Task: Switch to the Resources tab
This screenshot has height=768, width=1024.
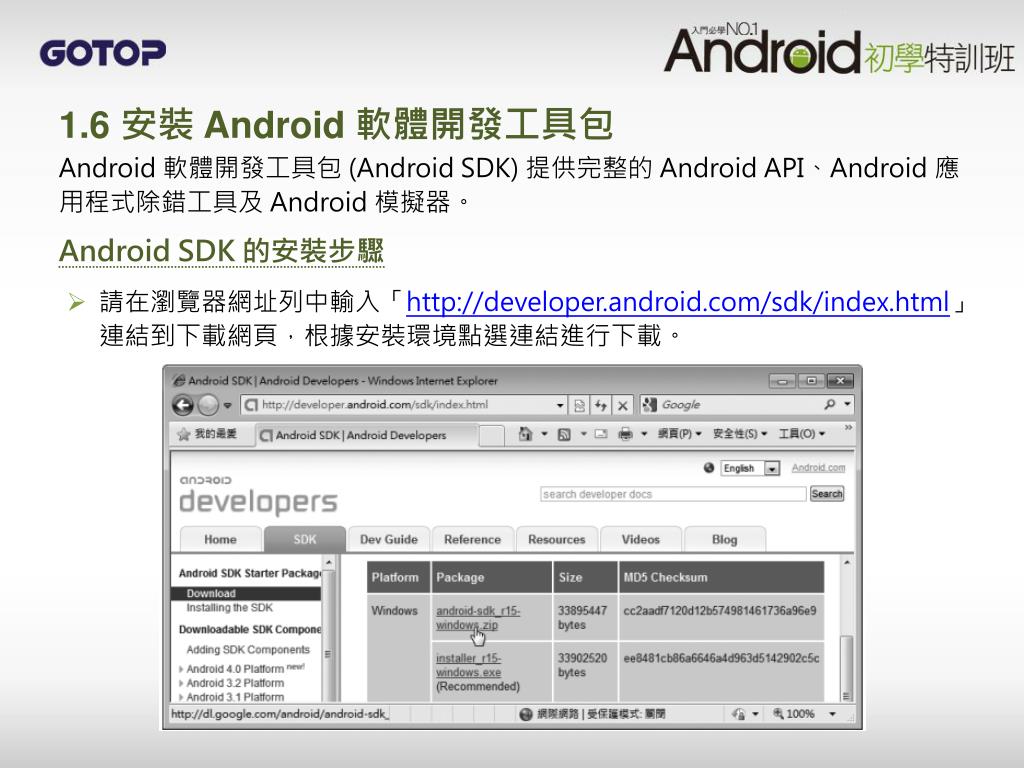Action: [x=556, y=539]
